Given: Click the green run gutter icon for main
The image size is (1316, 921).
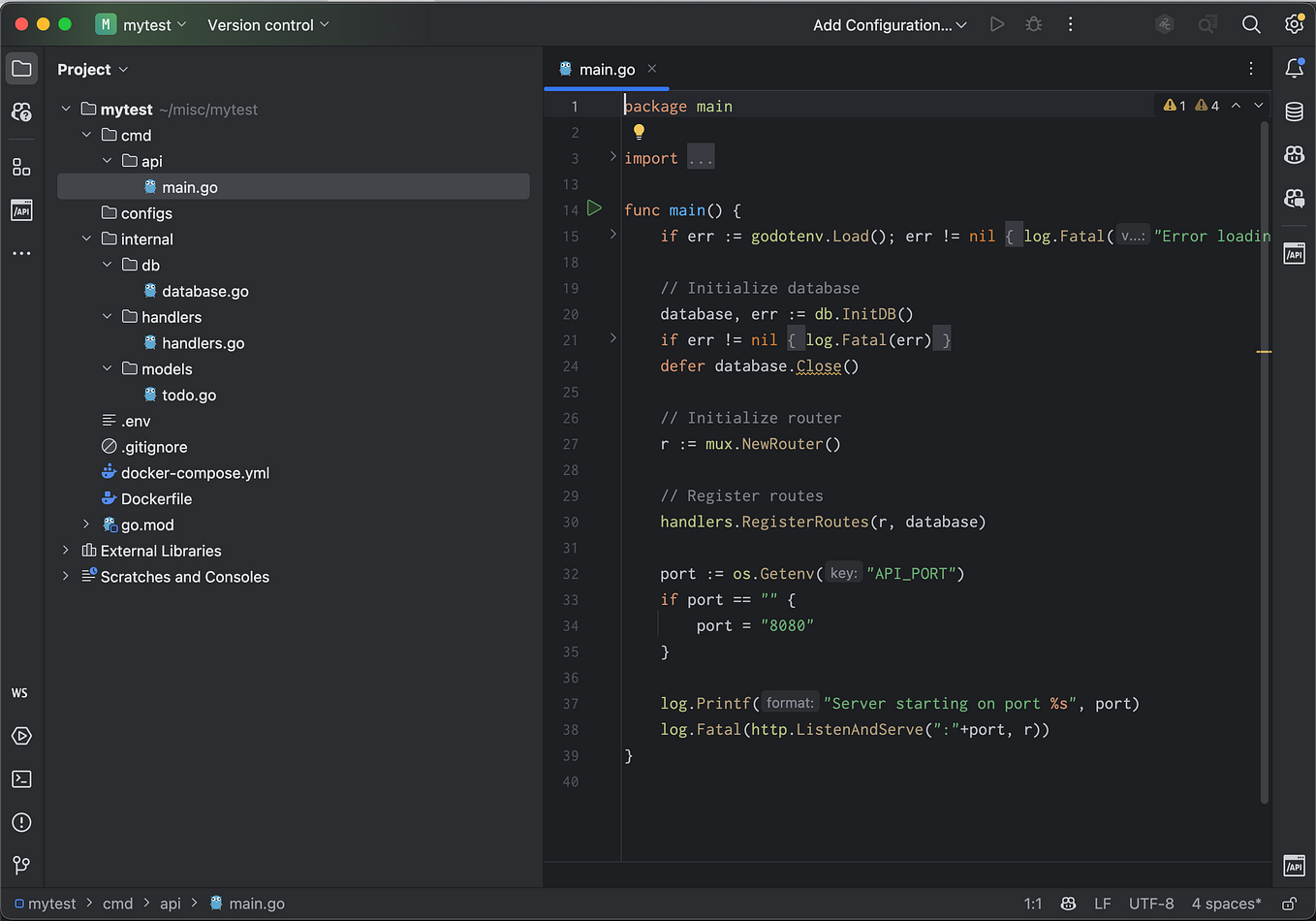Looking at the screenshot, I should 595,208.
